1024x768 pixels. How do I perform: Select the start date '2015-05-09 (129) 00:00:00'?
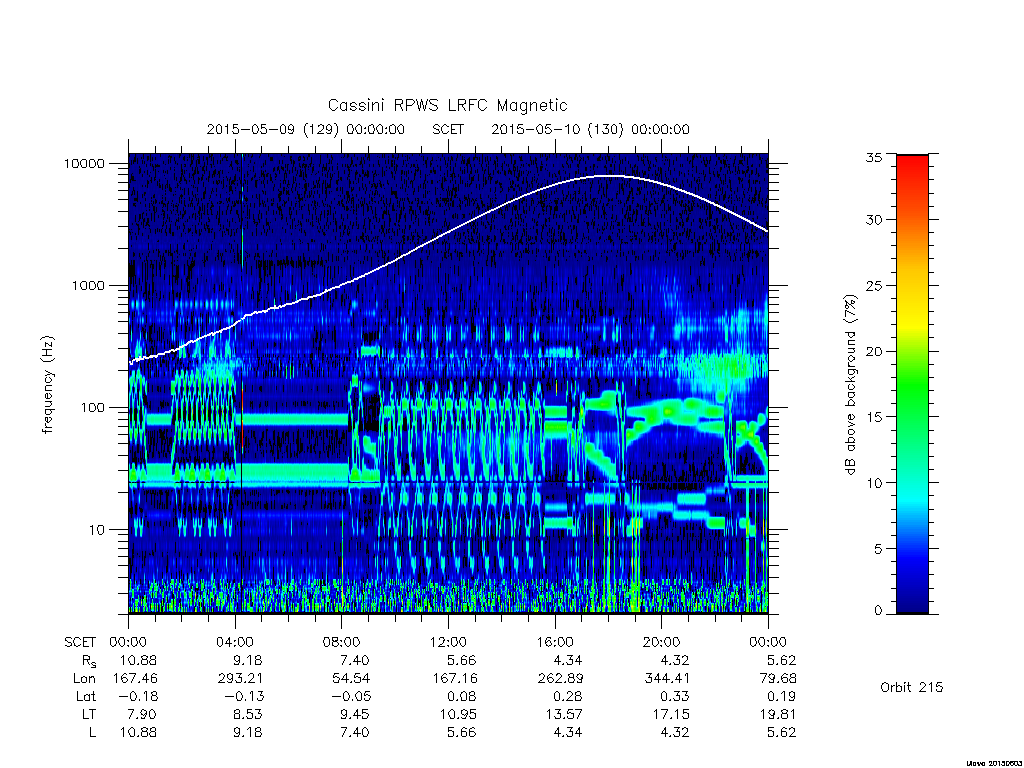coord(306,129)
